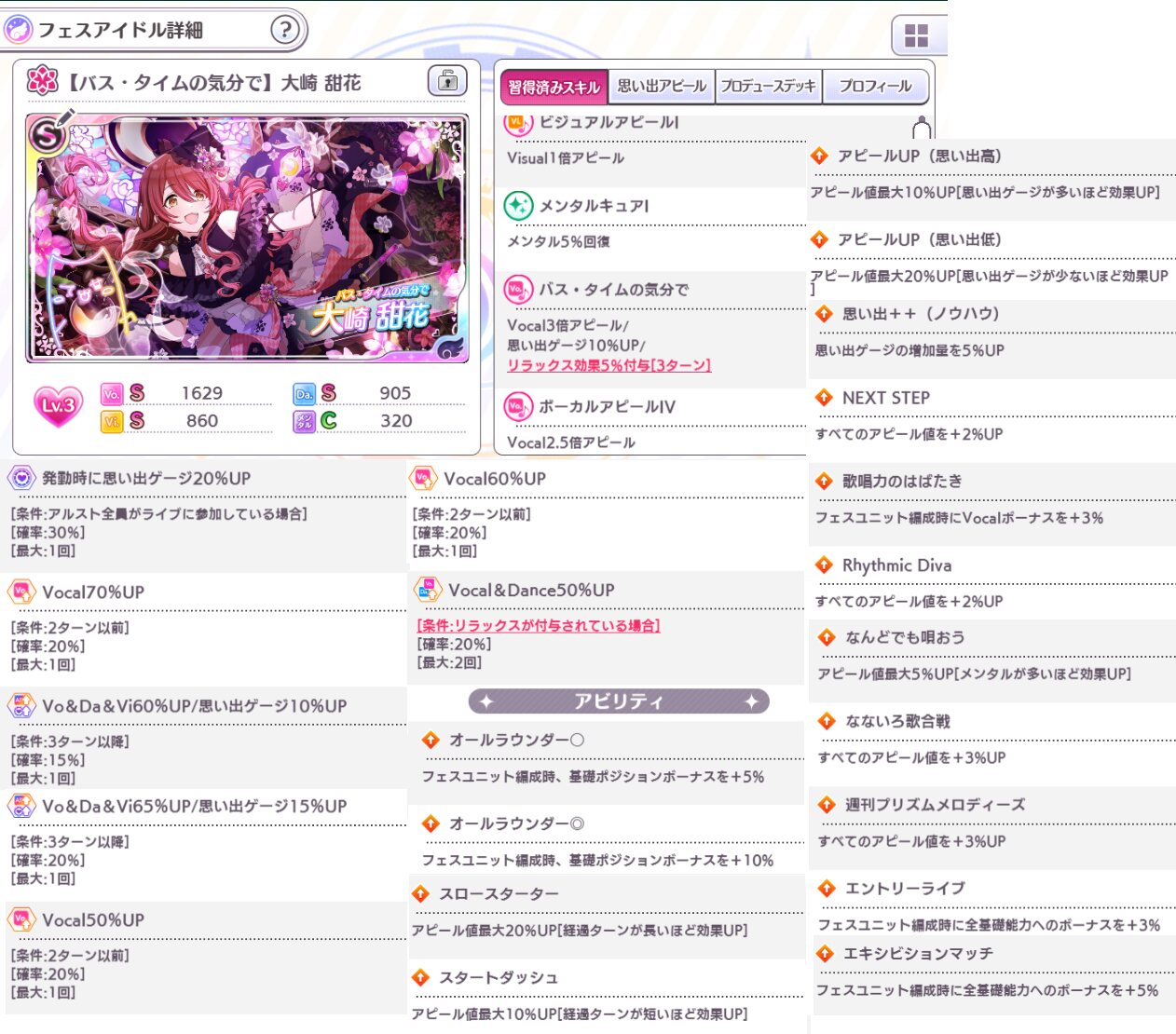The width and height of the screenshot is (1176, 1034).
Task: Click the idol card illustration thumbnail
Action: point(247,238)
